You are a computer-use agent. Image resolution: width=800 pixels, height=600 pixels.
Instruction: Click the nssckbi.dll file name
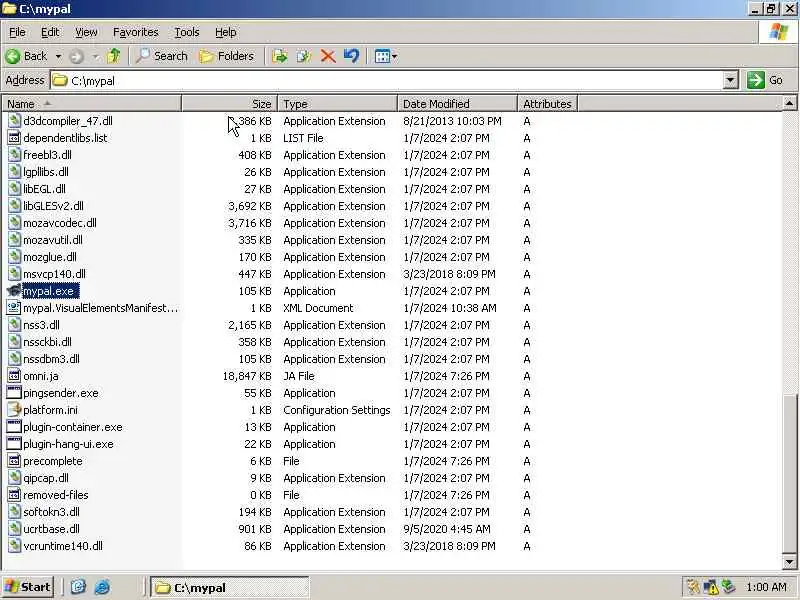47,342
